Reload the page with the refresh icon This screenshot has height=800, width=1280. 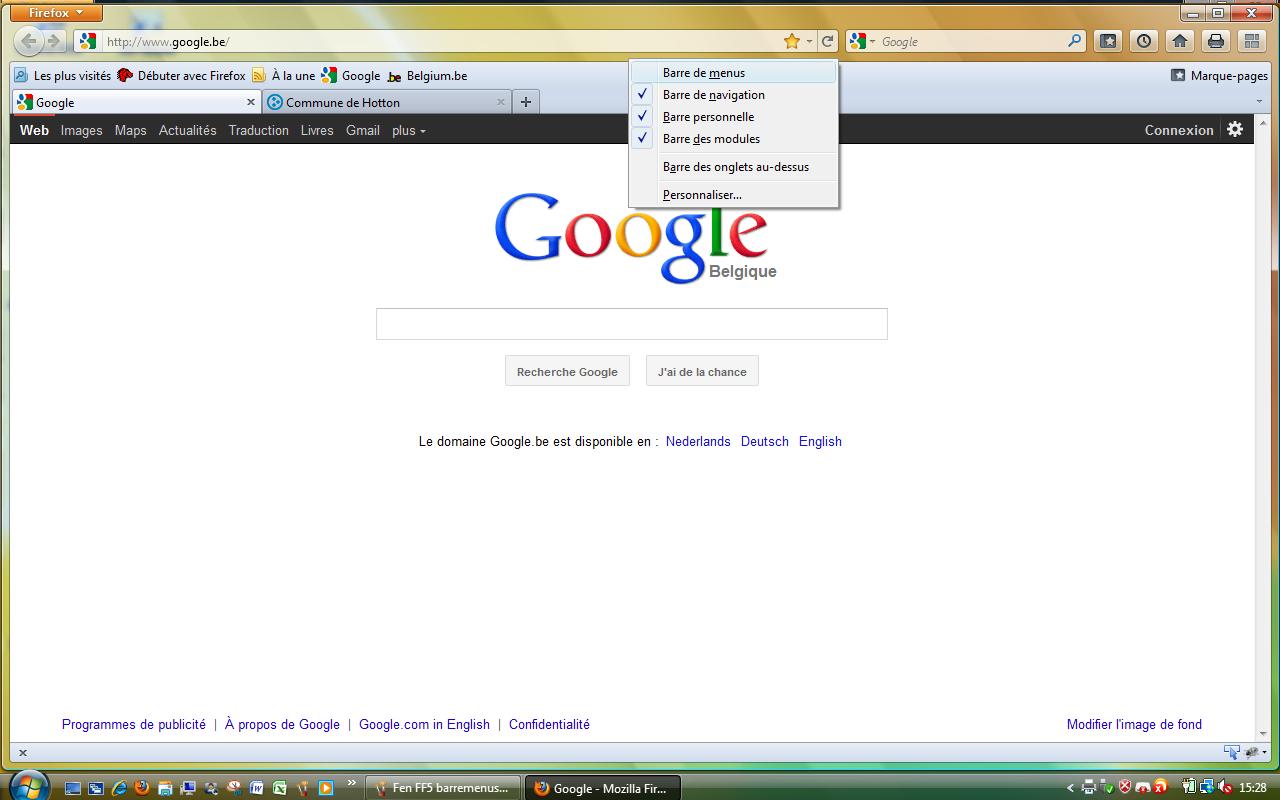click(x=828, y=41)
